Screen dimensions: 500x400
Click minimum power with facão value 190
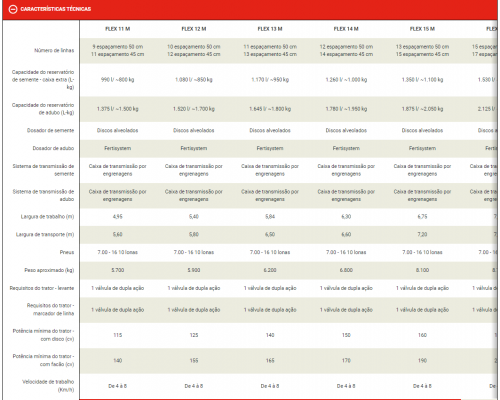422,360
